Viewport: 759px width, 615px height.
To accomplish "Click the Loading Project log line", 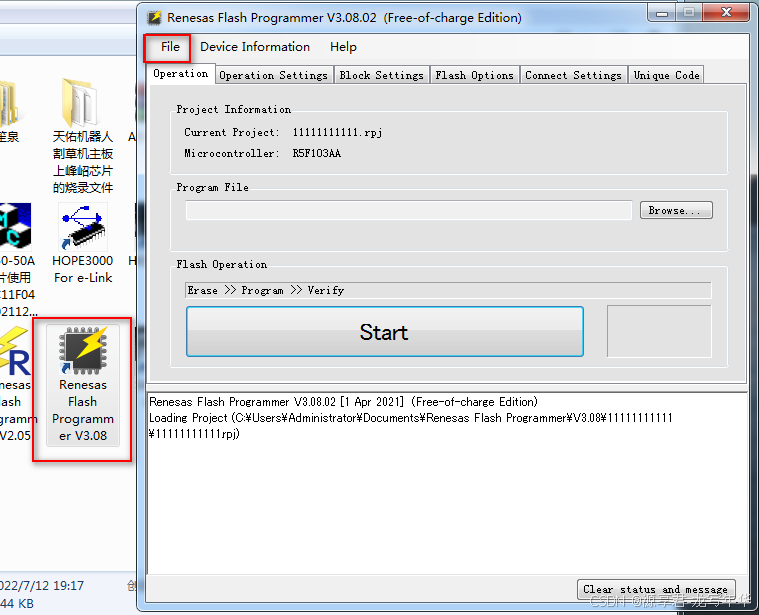I will click(x=410, y=425).
